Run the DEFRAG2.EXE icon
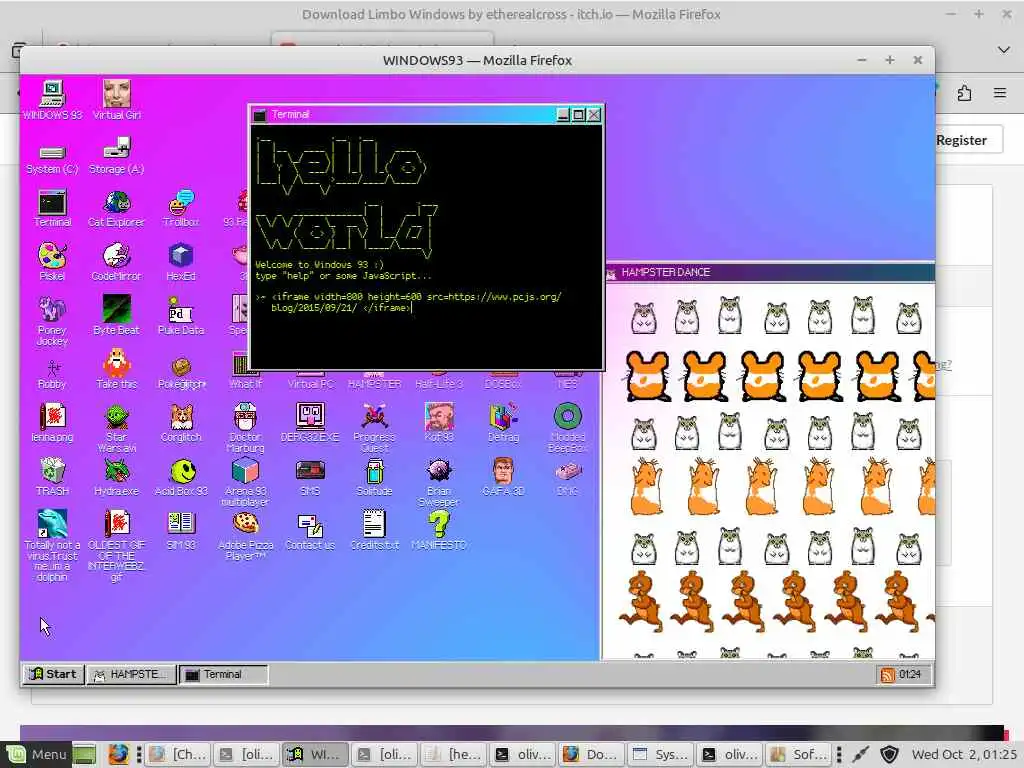 pos(310,423)
